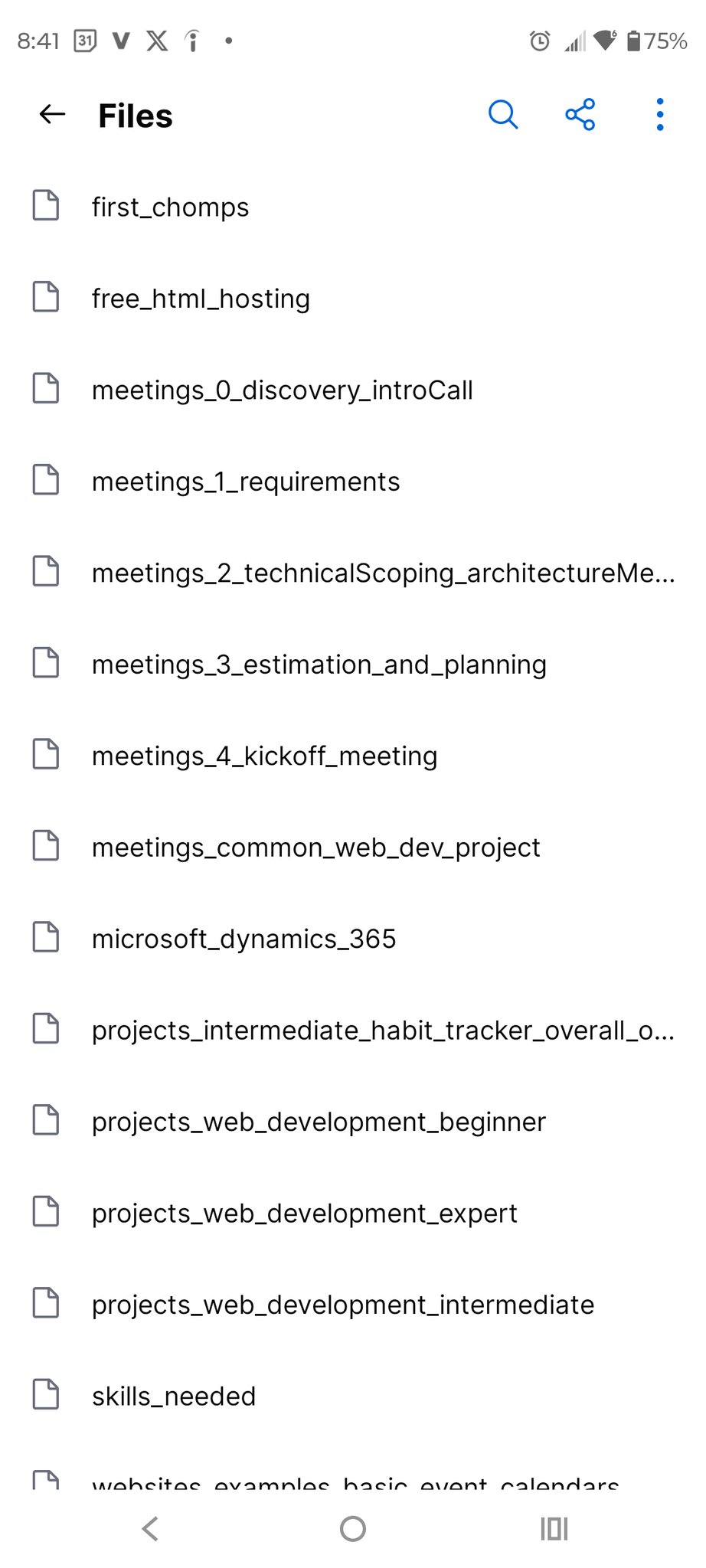Open the three-dot overflow menu
The width and height of the screenshot is (706, 1568).
(659, 115)
